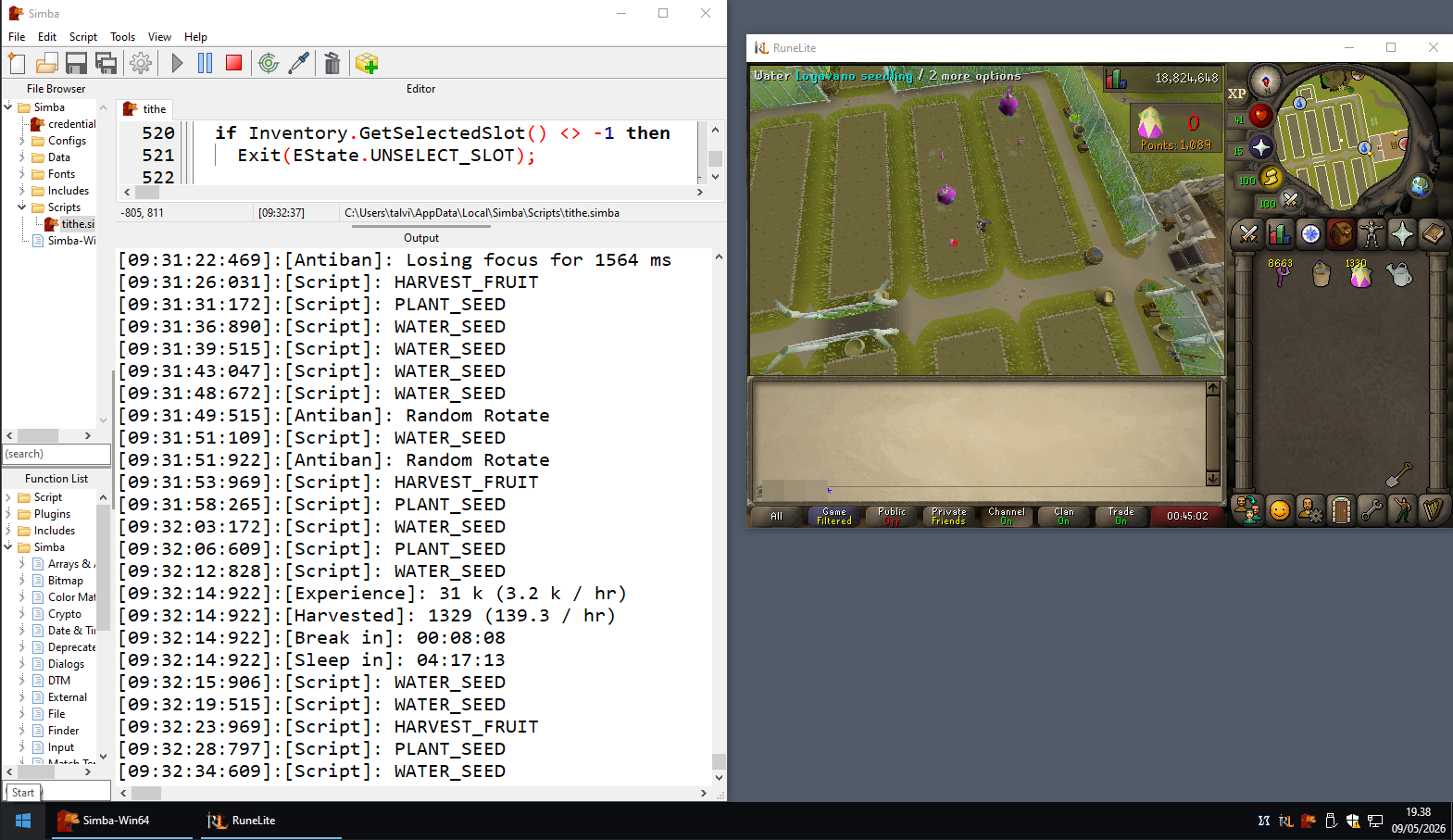Open the Skills tab in RuneLite
1453x840 pixels.
[x=1279, y=234]
